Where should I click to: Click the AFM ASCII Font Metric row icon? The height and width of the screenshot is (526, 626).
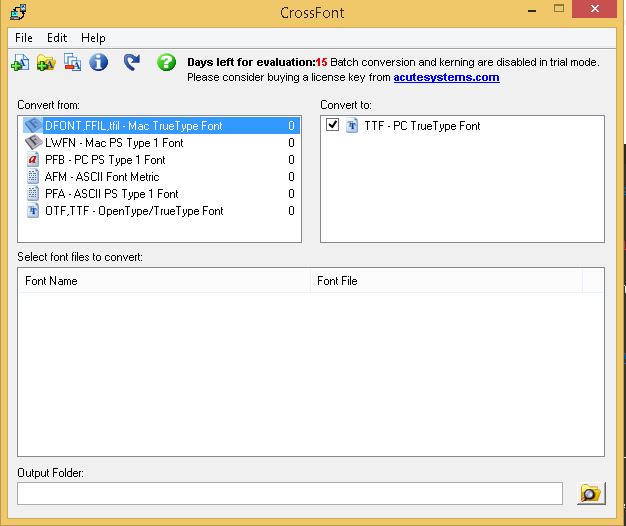[33, 176]
